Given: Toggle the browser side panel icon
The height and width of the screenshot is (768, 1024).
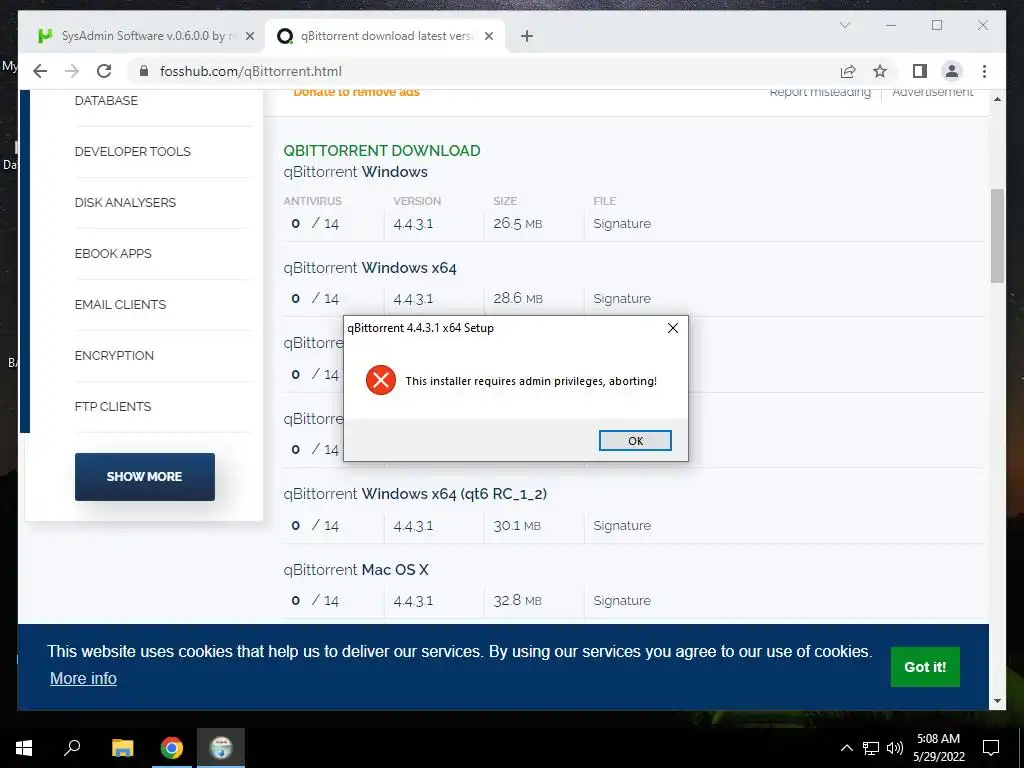Looking at the screenshot, I should (920, 71).
